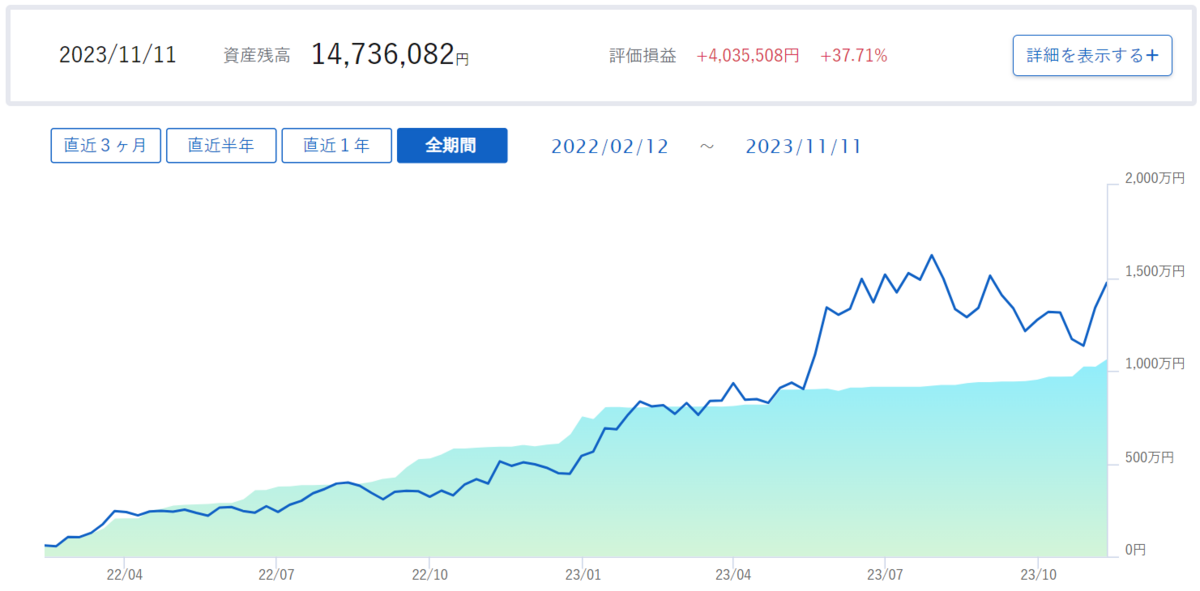This screenshot has height=591, width=1200.
Task: Click the 23/10 x-axis label
Action: click(x=1038, y=575)
